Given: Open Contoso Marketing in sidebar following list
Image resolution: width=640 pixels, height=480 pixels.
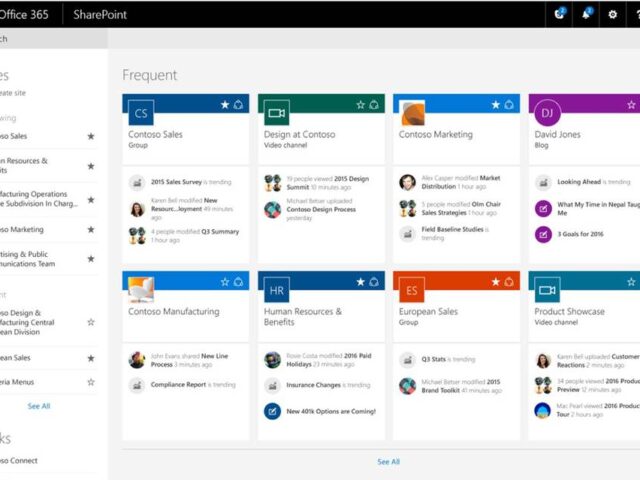Looking at the screenshot, I should [22, 229].
